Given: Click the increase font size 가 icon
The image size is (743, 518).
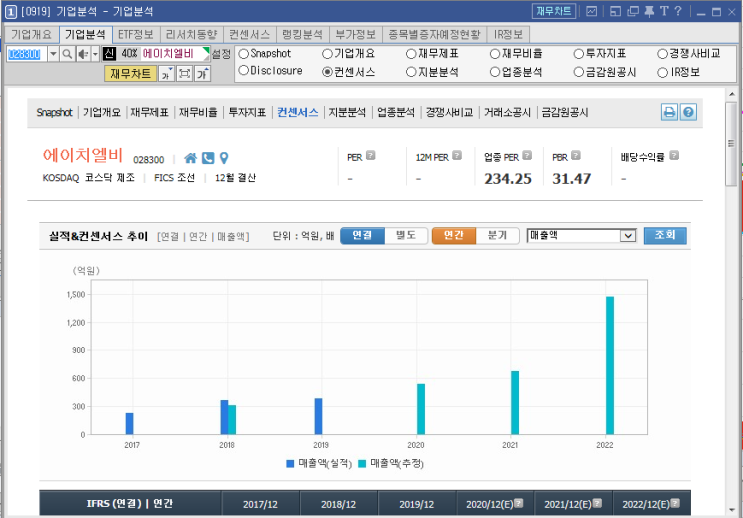Looking at the screenshot, I should (x=202, y=74).
